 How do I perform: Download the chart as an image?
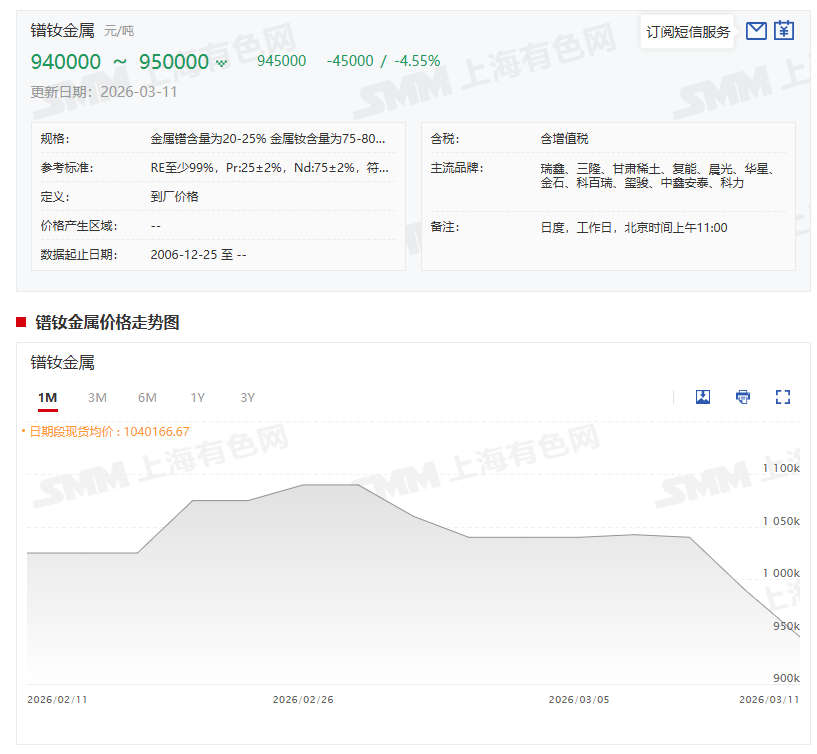(703, 397)
